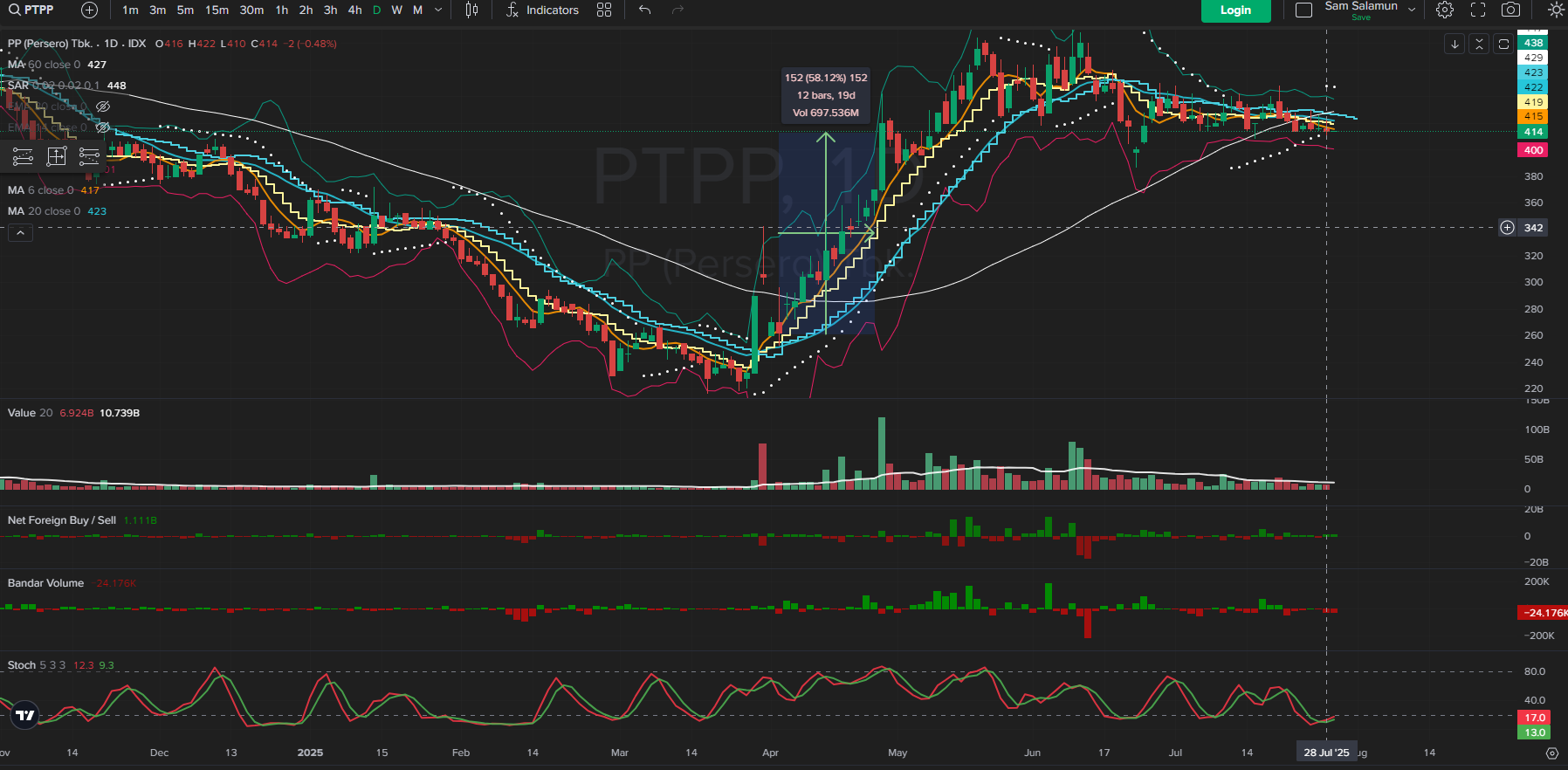Take a chart snapshot with camera icon

tap(1511, 10)
